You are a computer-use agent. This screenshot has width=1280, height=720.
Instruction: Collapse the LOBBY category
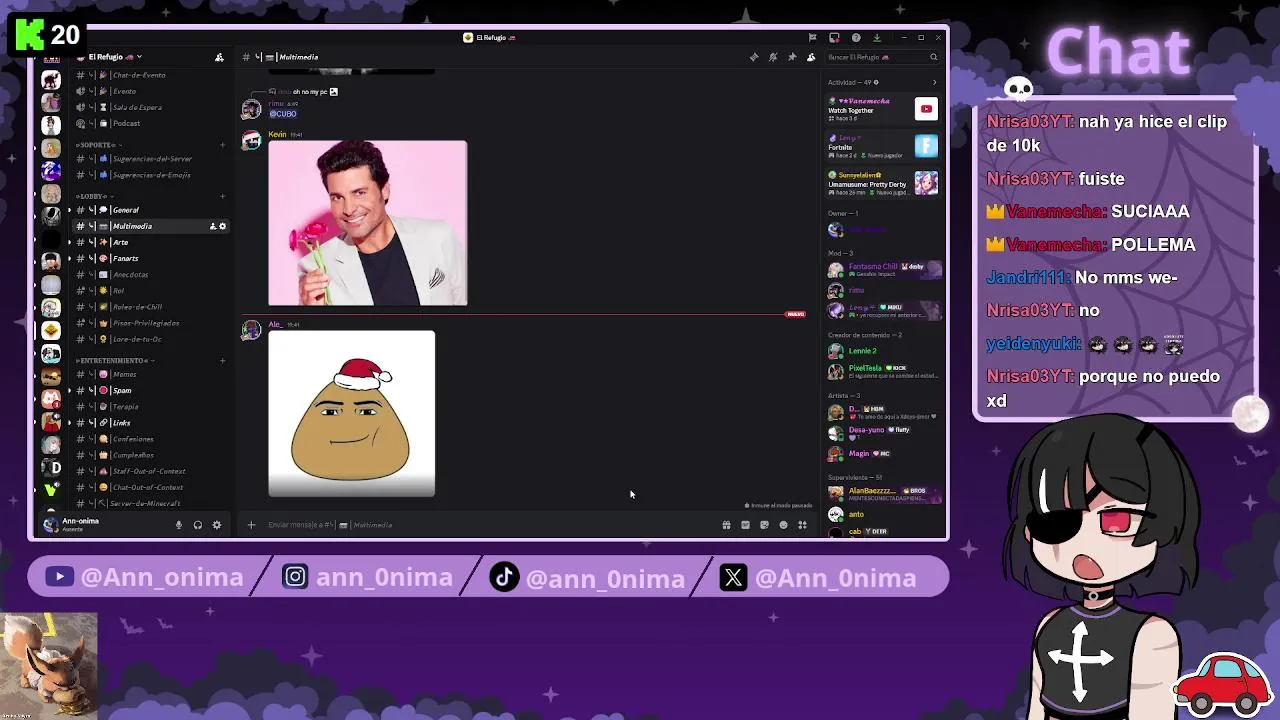pos(93,197)
